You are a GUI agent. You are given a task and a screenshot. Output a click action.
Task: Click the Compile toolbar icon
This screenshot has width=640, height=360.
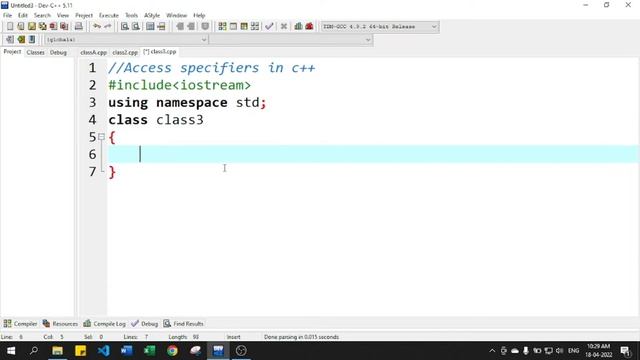click(222, 27)
